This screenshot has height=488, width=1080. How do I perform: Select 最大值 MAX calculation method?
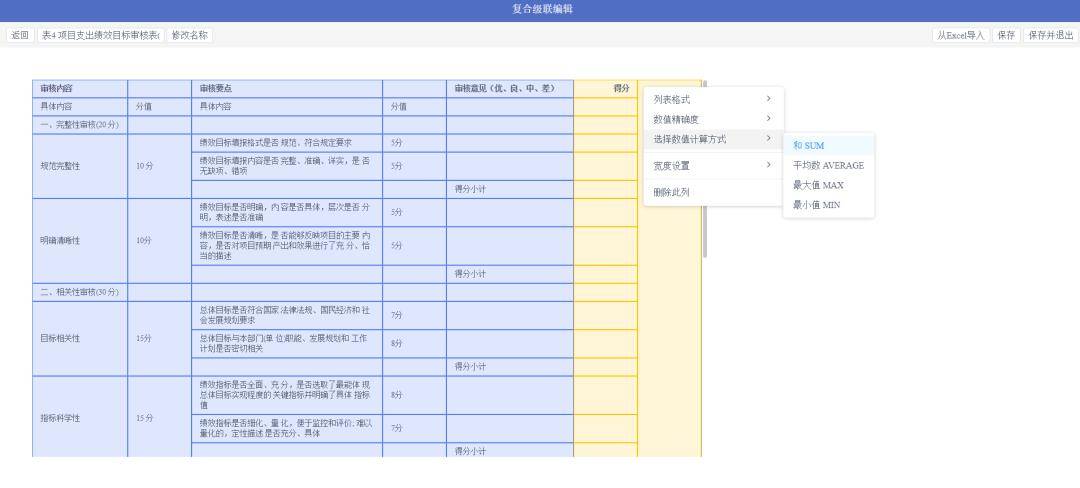[829, 185]
